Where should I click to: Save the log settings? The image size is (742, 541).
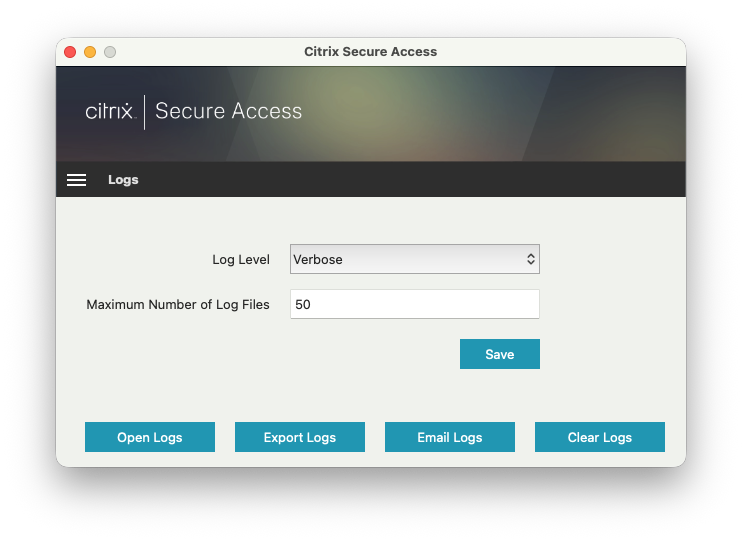(500, 354)
